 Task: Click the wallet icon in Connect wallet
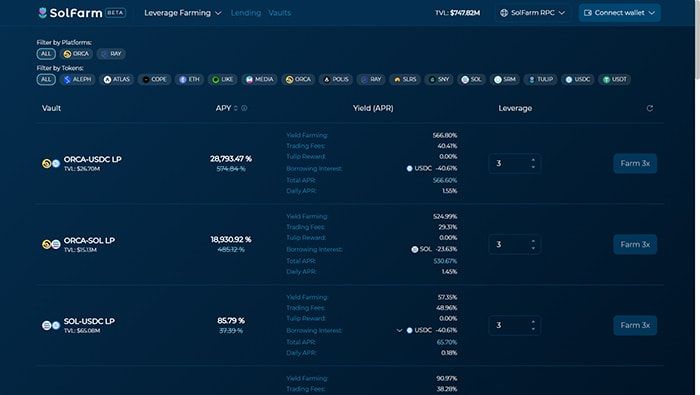point(588,13)
